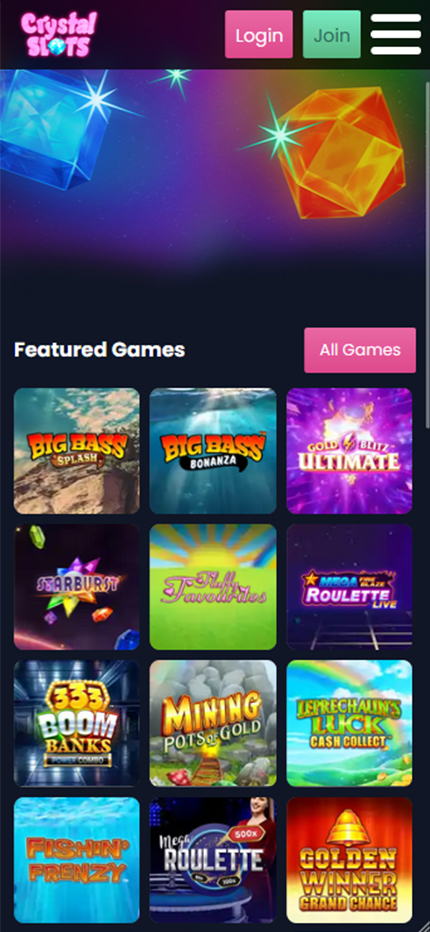
Task: Launch the Fishin' Frenzy game
Action: click(77, 860)
